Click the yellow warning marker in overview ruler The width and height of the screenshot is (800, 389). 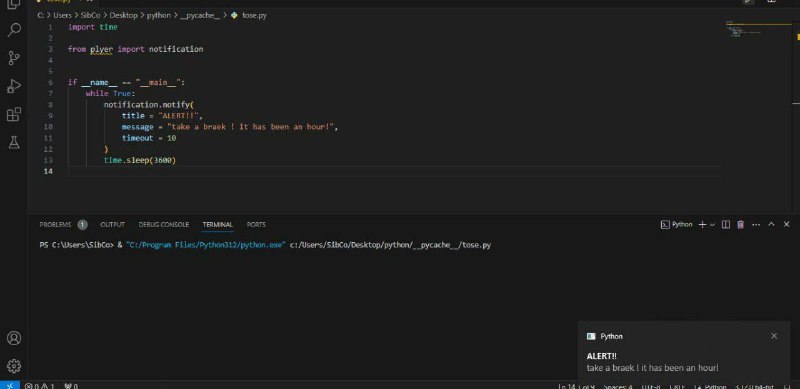797,37
